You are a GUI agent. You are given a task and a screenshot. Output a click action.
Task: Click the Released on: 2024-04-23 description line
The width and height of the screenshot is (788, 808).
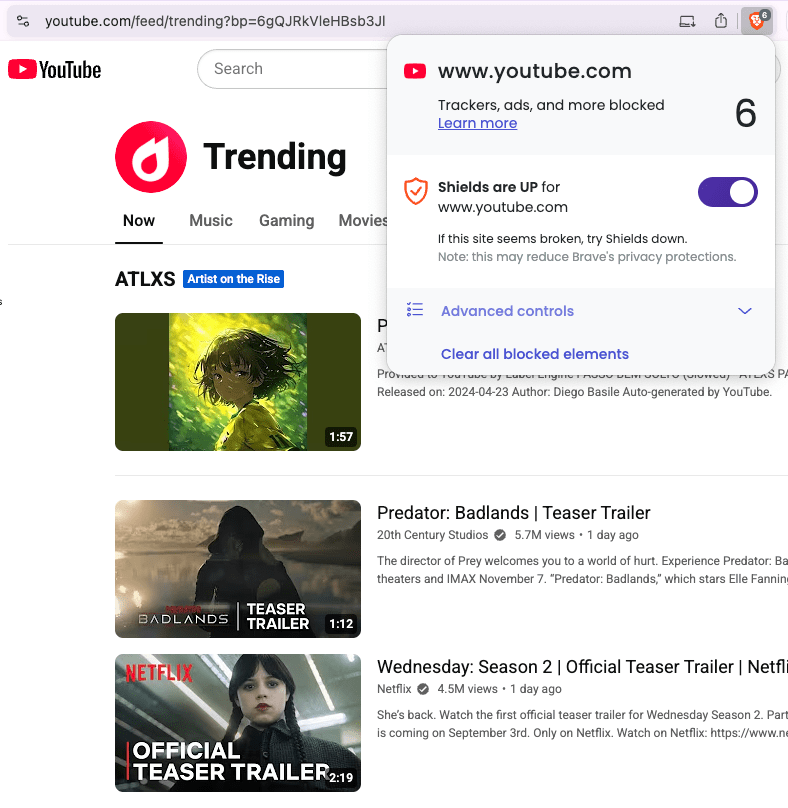click(574, 392)
